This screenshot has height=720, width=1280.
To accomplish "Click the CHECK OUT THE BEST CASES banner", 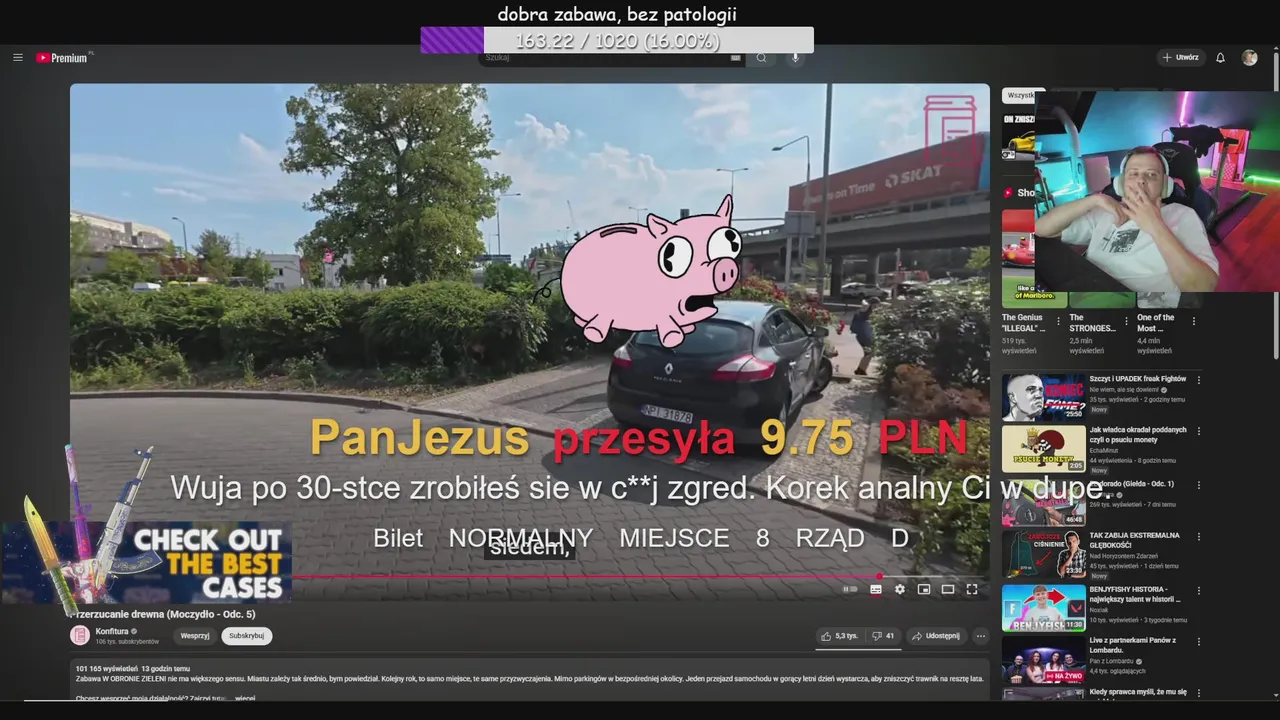I will pyautogui.click(x=146, y=563).
